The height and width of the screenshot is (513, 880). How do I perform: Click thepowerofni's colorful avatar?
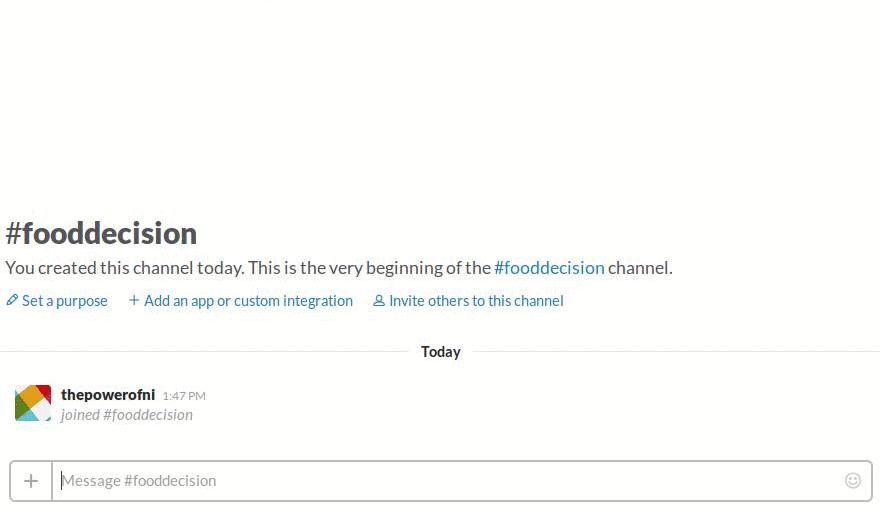[33, 403]
